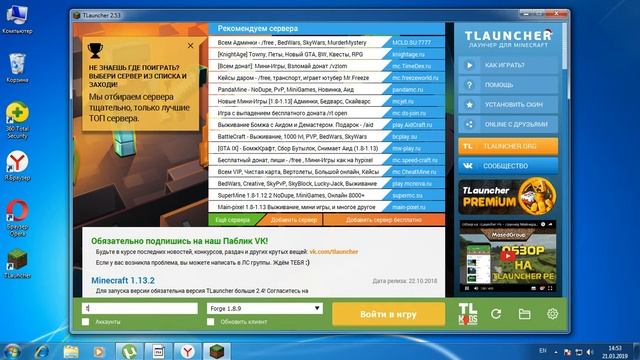The width and height of the screenshot is (640, 360).
Task: Open the 360 Total Security desktop icon
Action: click(x=17, y=120)
